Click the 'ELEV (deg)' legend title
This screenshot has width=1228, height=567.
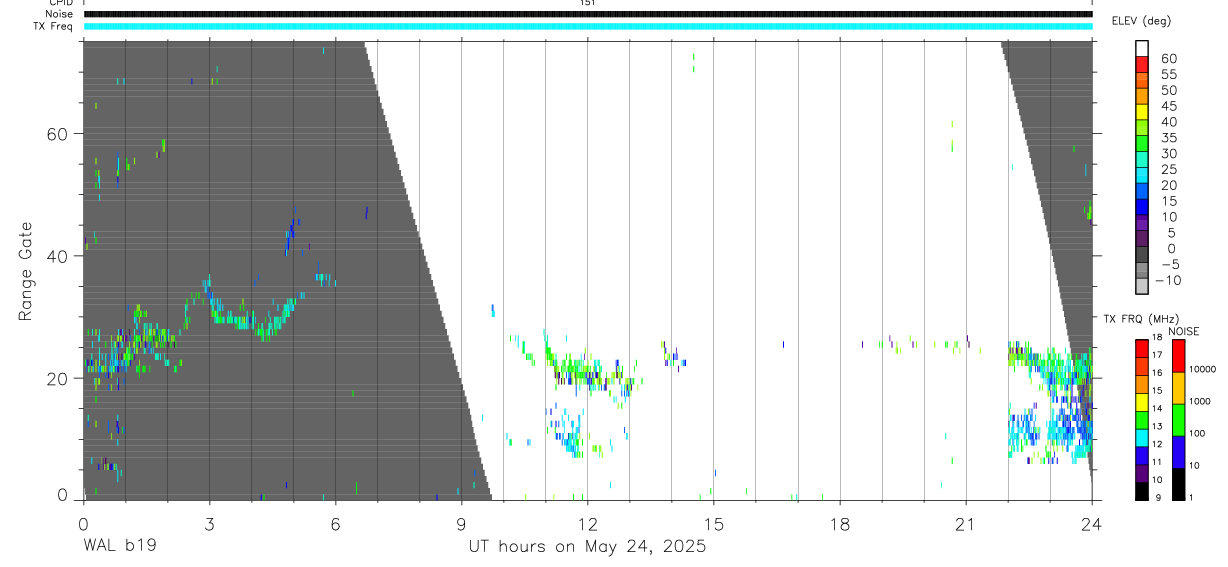click(1142, 20)
